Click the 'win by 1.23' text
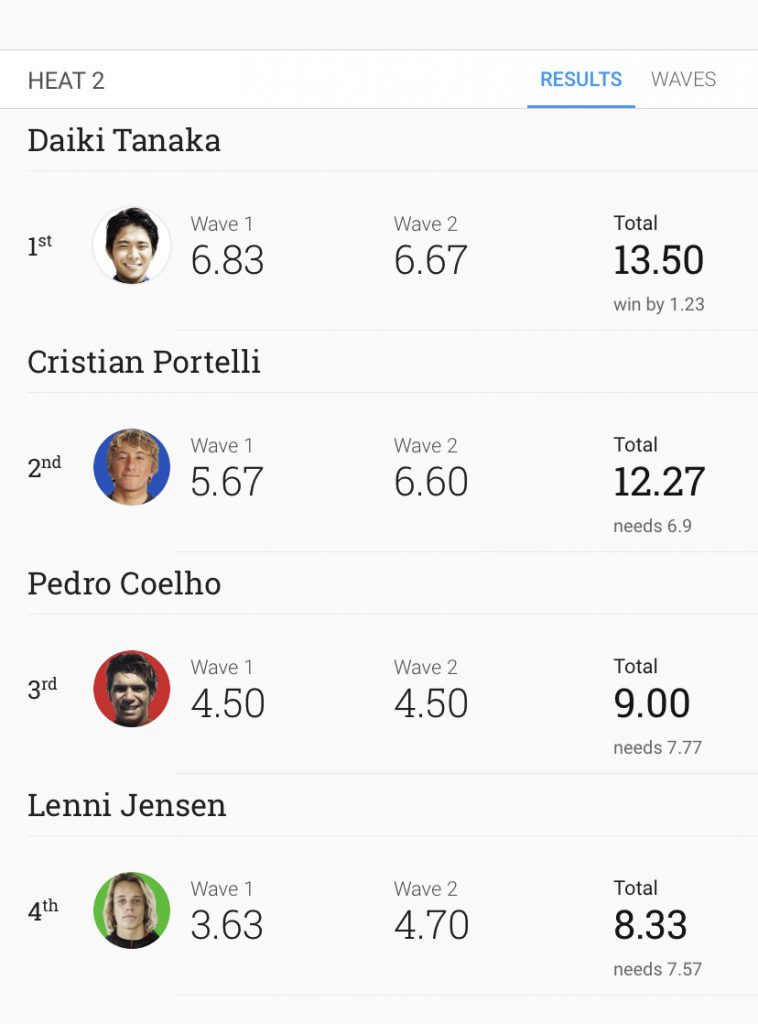This screenshot has width=758, height=1024. point(659,304)
